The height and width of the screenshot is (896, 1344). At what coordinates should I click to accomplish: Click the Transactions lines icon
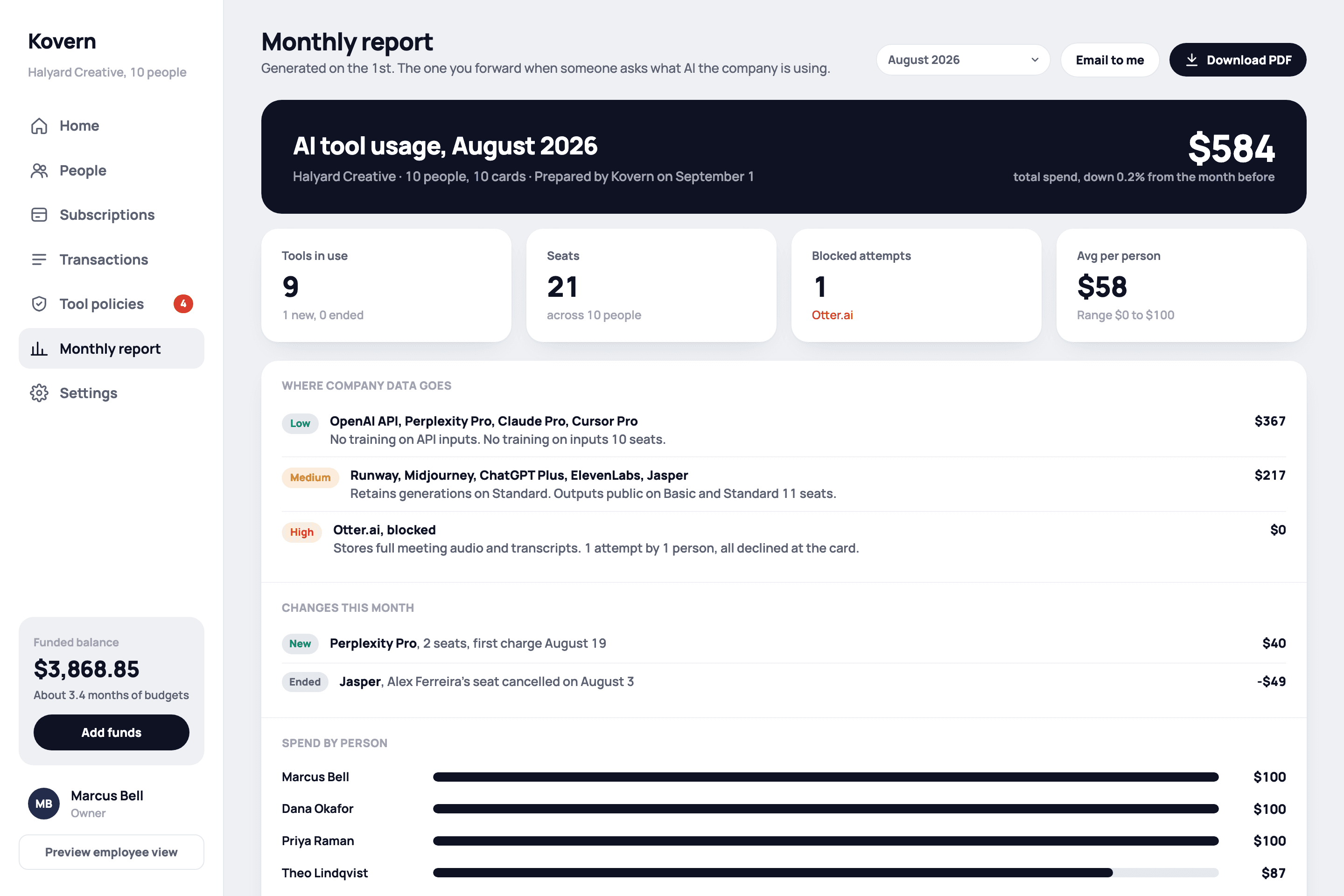coord(39,259)
